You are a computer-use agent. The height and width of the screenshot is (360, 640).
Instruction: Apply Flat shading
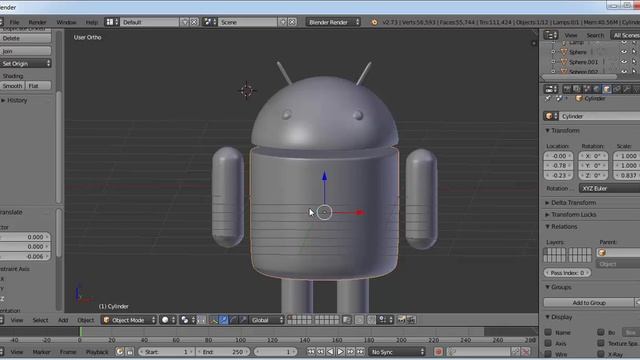point(38,86)
